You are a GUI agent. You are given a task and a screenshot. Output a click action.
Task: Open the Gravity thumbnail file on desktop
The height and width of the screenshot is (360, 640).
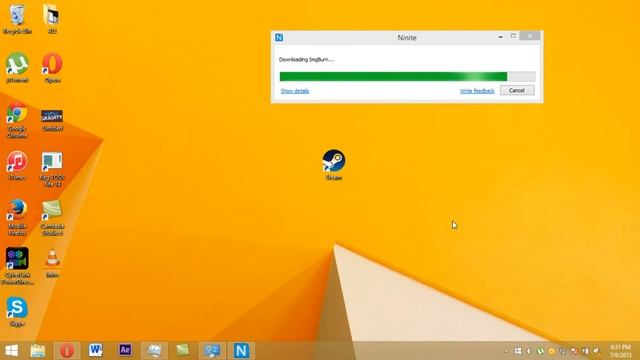(52, 120)
